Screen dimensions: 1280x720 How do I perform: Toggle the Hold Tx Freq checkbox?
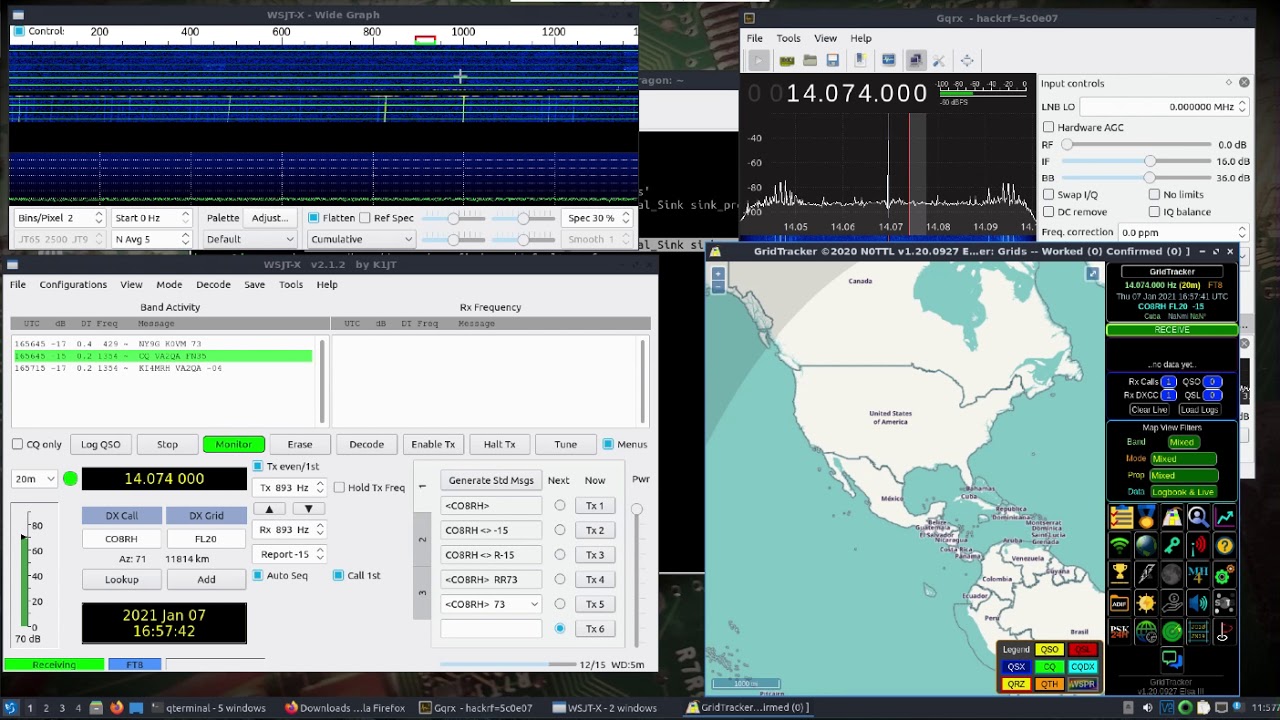339,487
